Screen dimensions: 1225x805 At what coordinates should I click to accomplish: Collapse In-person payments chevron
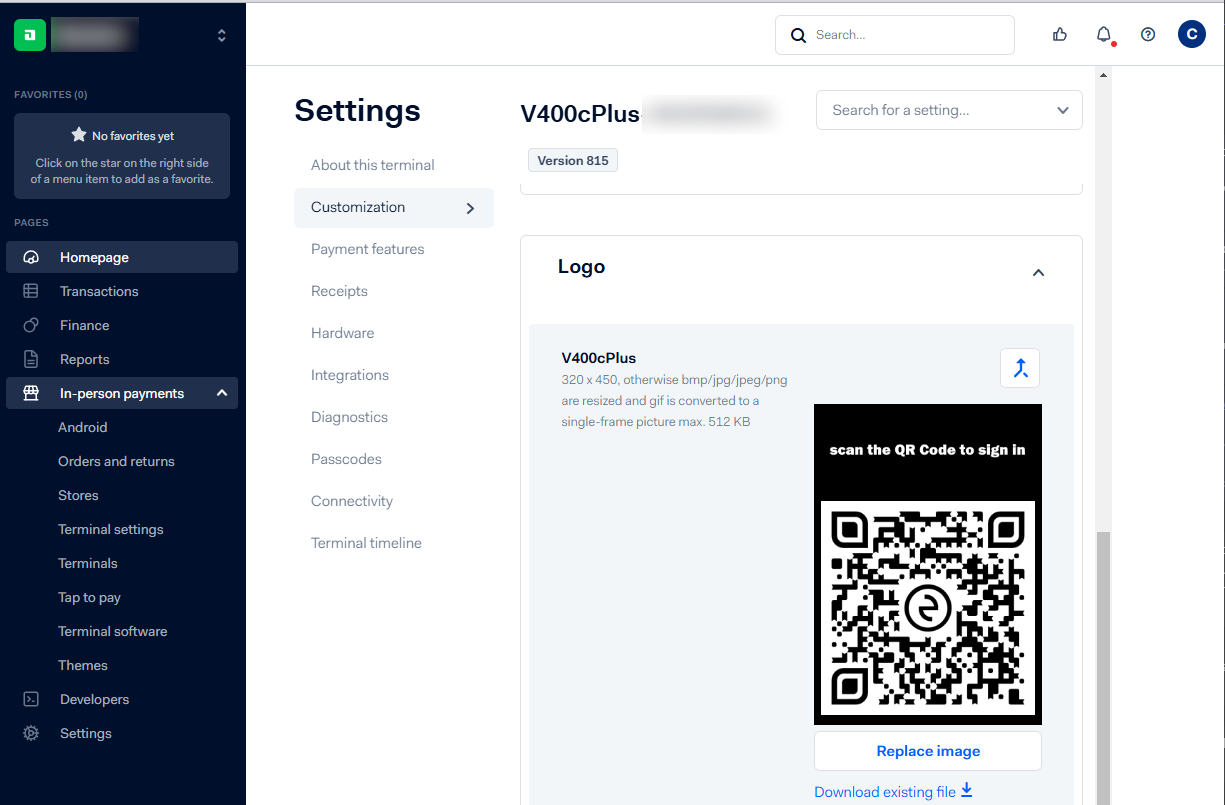(222, 393)
